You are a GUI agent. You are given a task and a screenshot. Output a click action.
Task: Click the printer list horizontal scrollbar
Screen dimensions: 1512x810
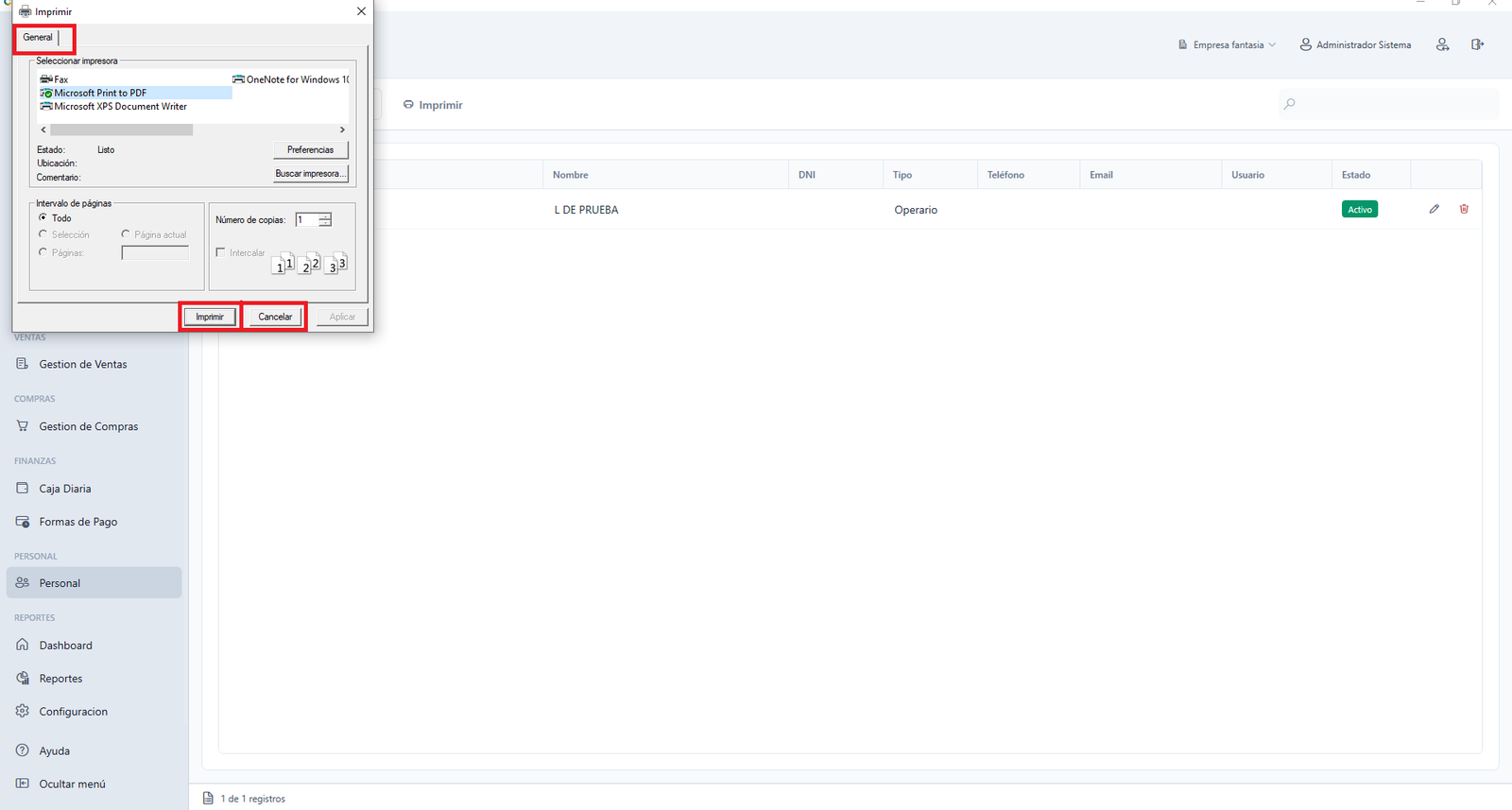click(121, 129)
